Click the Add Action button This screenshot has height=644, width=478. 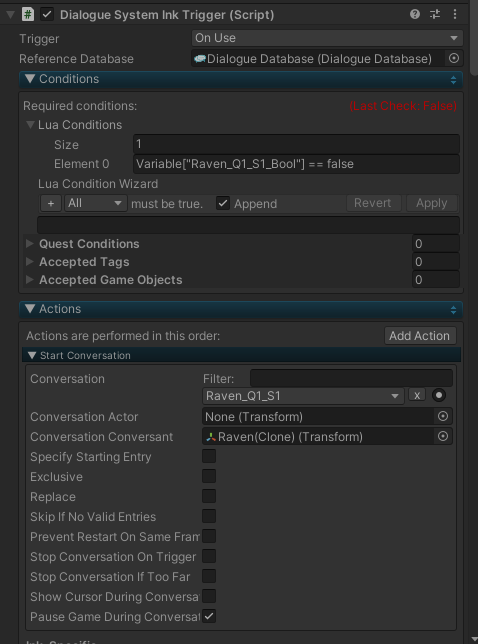pos(420,336)
